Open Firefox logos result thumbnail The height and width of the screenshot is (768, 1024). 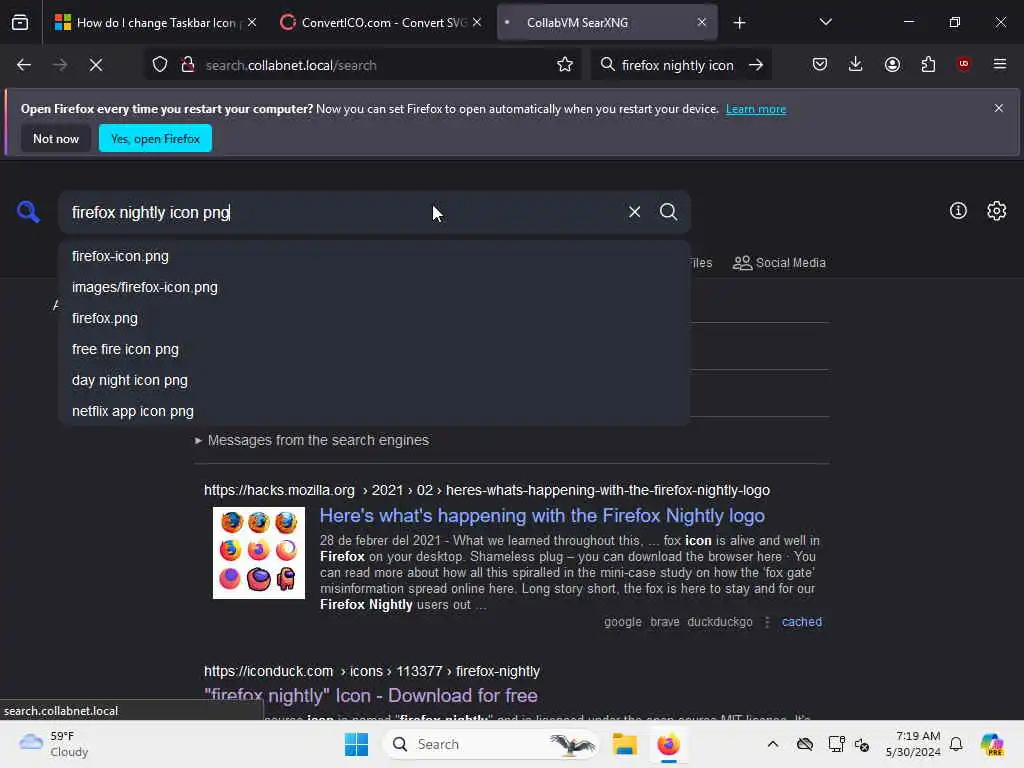pos(259,552)
